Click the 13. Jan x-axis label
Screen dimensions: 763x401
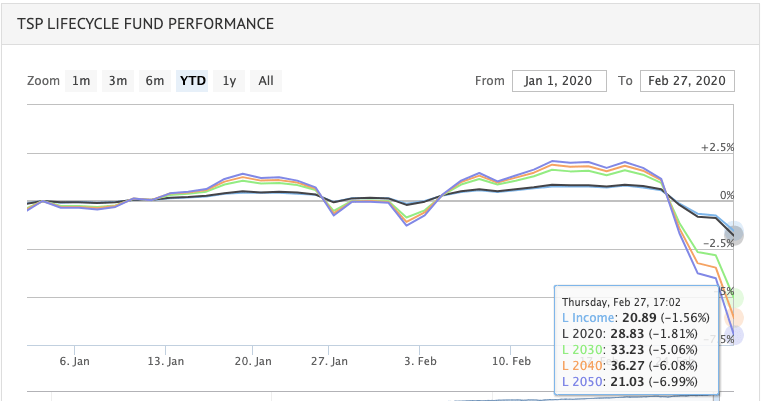(x=164, y=361)
